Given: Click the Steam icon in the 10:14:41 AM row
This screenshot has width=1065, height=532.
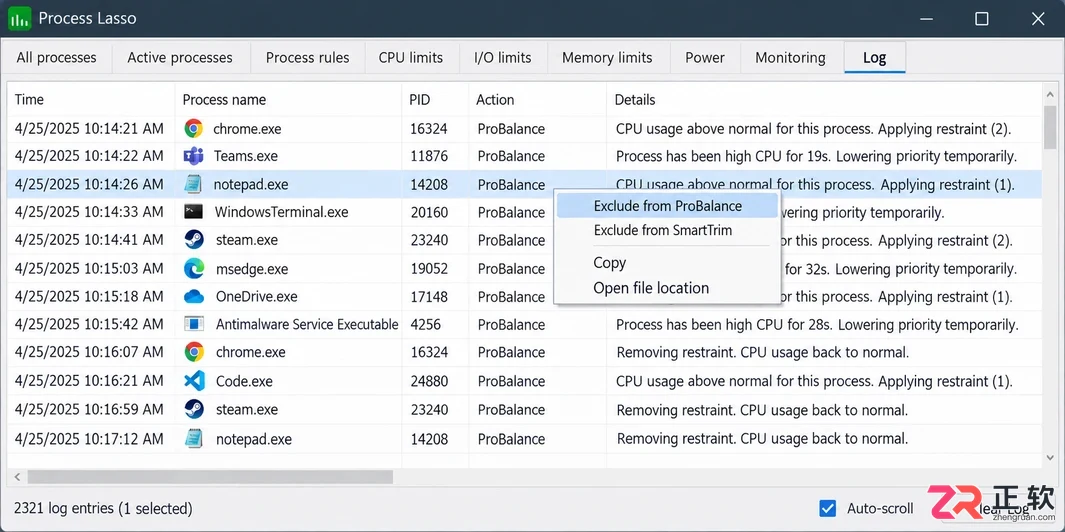Looking at the screenshot, I should click(x=194, y=240).
